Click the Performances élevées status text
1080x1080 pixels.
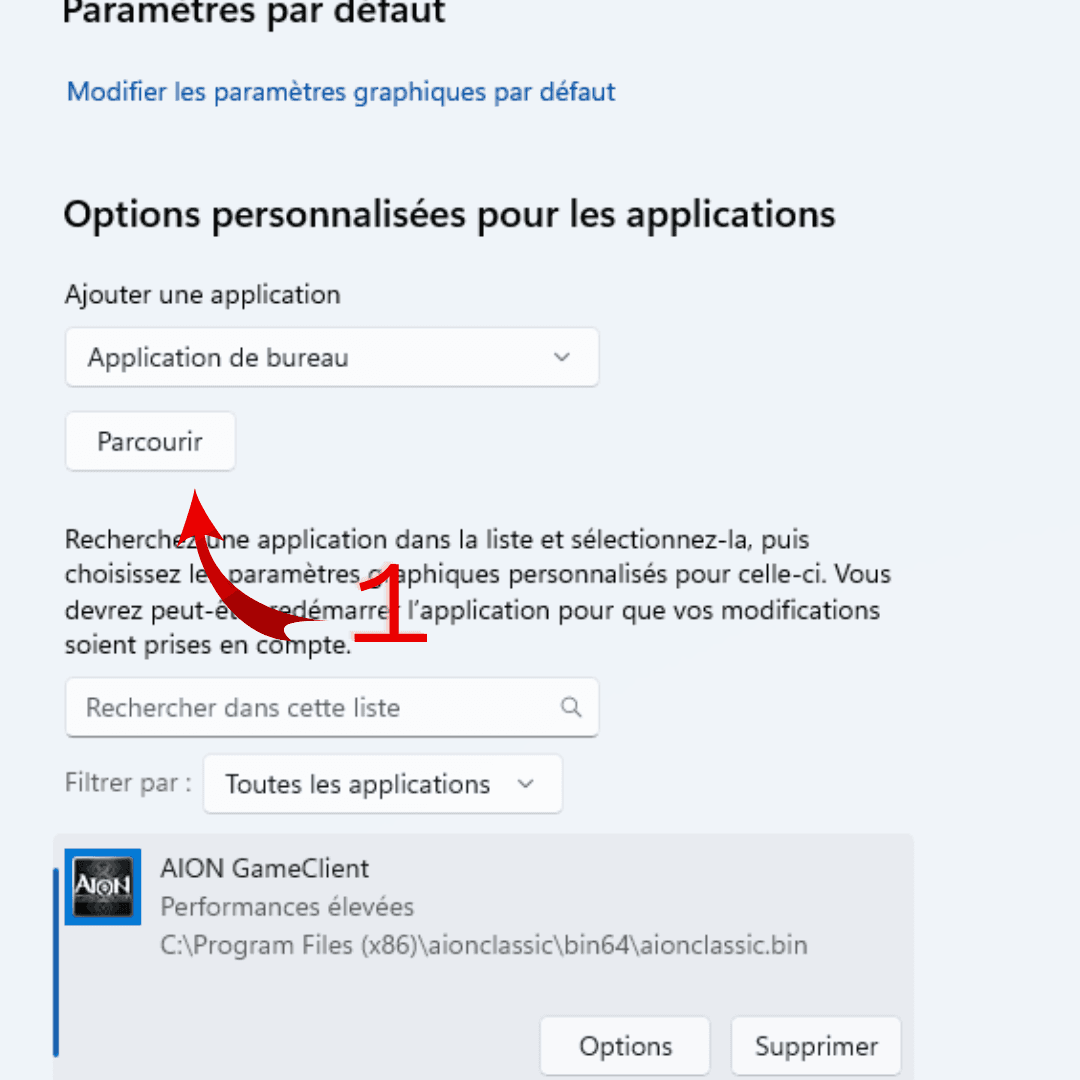(287, 907)
